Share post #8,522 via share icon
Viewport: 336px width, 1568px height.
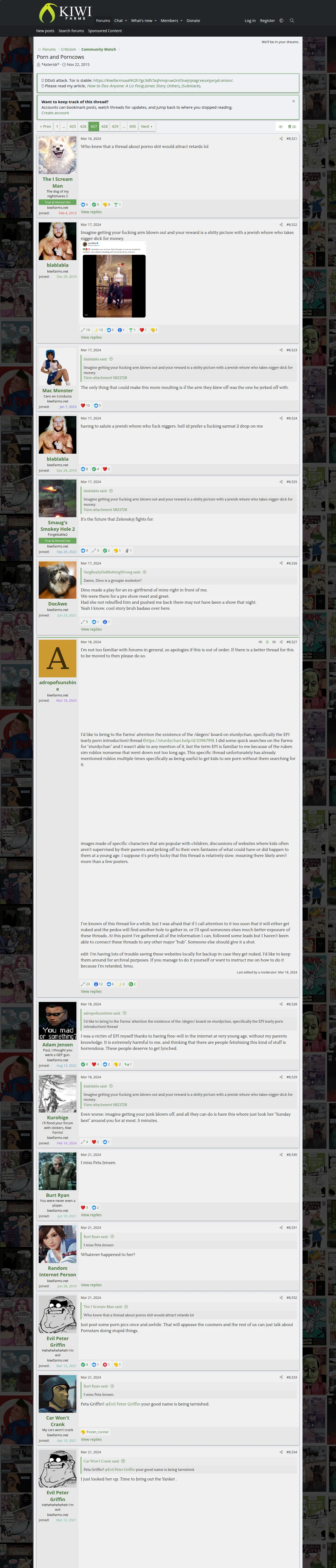[281, 224]
